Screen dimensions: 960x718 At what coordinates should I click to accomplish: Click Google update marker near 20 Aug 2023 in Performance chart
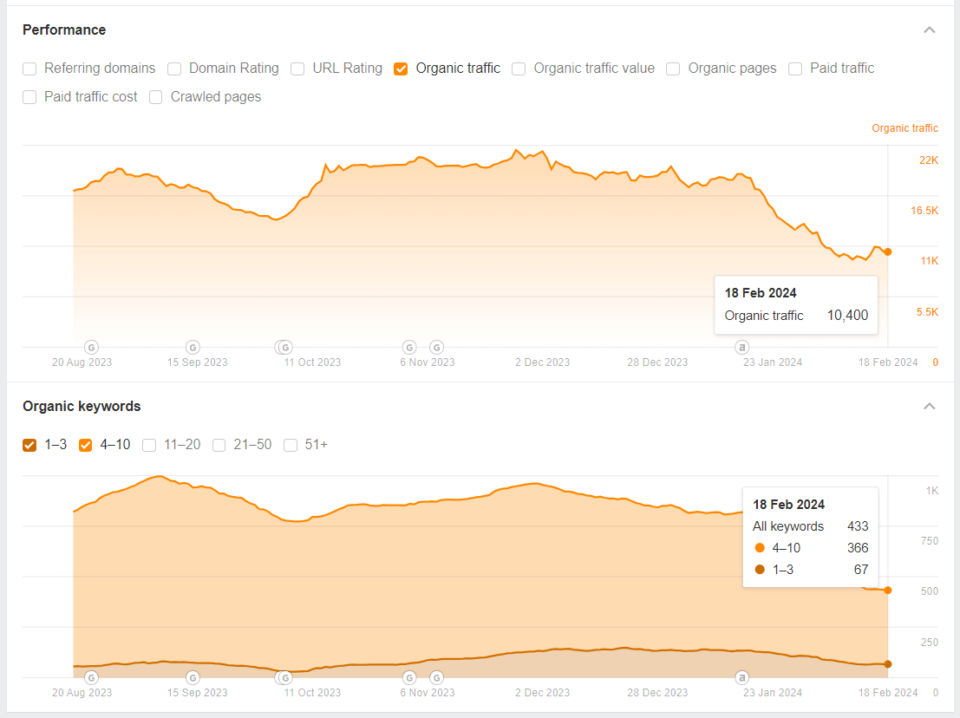(91, 348)
